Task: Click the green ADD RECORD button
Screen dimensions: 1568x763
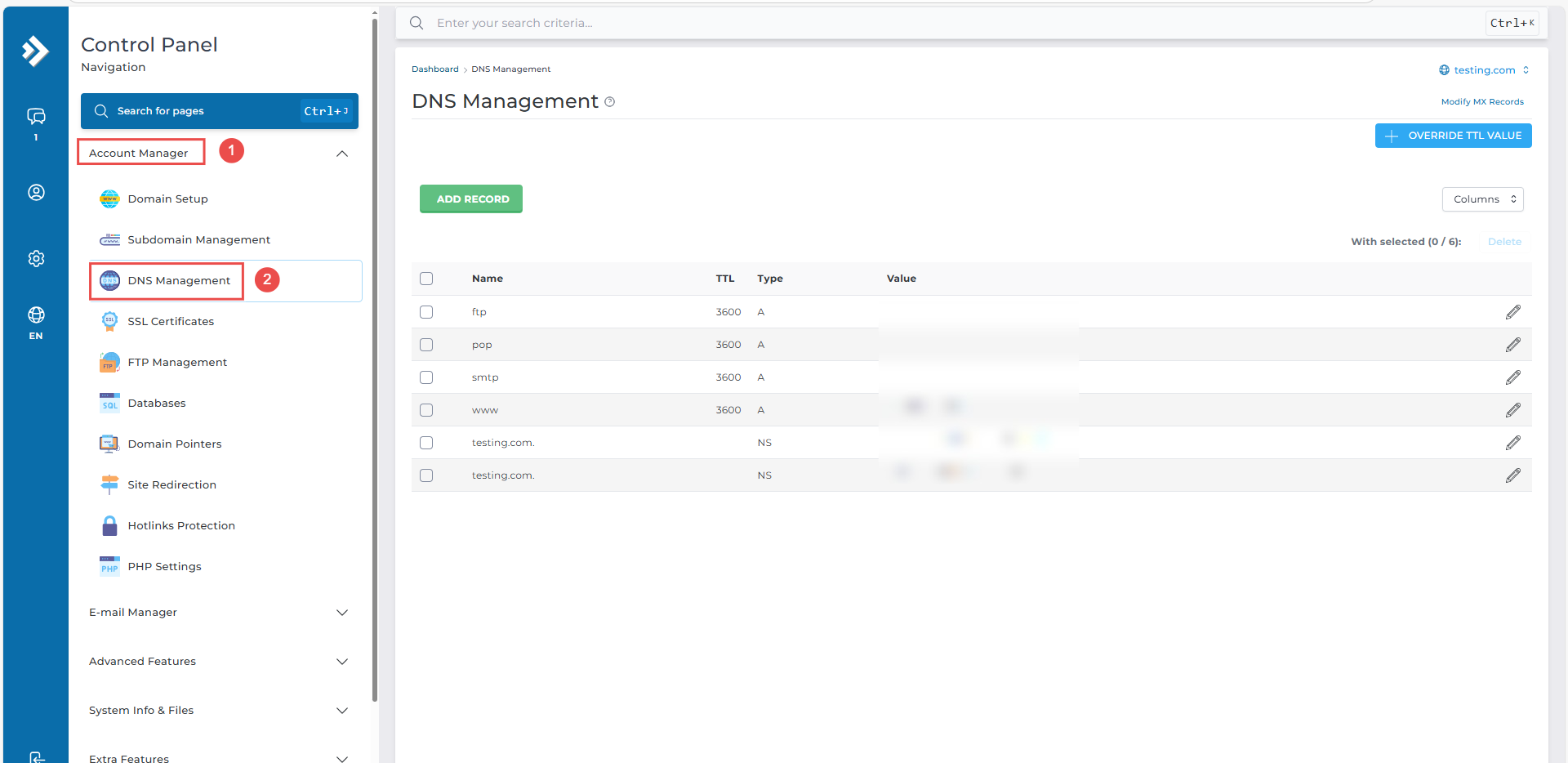Action: point(471,199)
